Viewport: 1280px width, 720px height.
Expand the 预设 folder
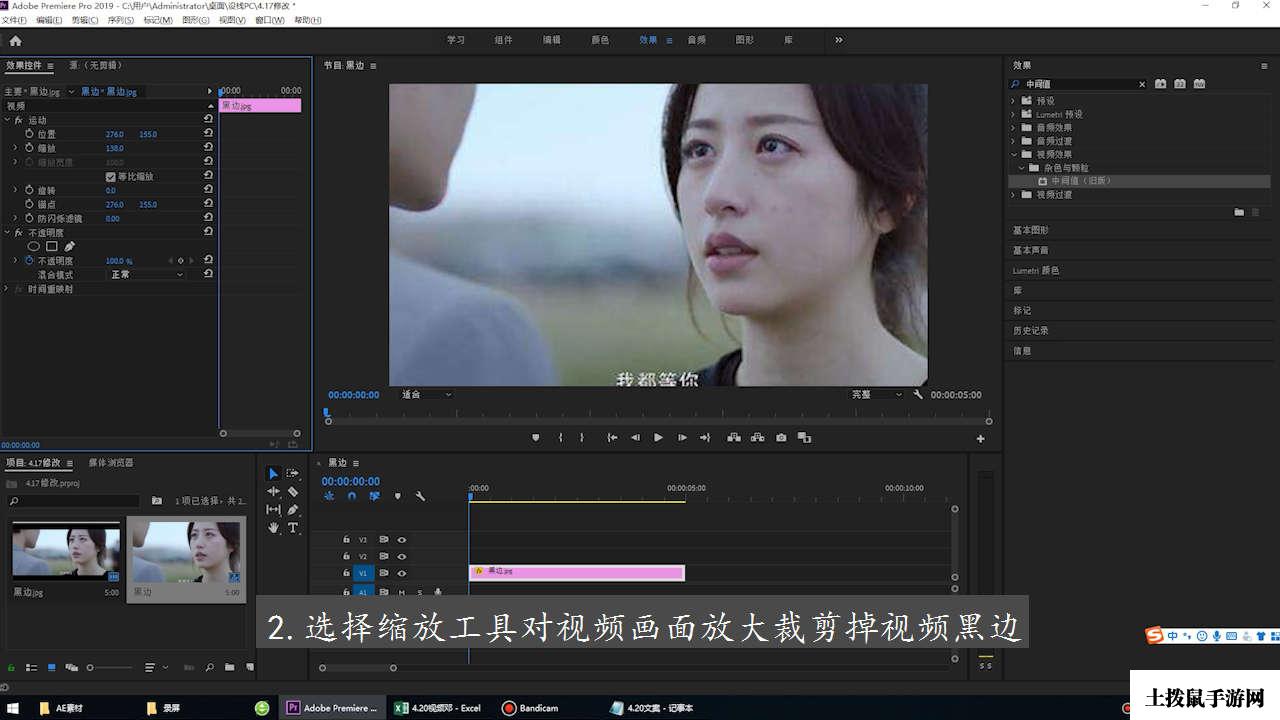(1013, 101)
